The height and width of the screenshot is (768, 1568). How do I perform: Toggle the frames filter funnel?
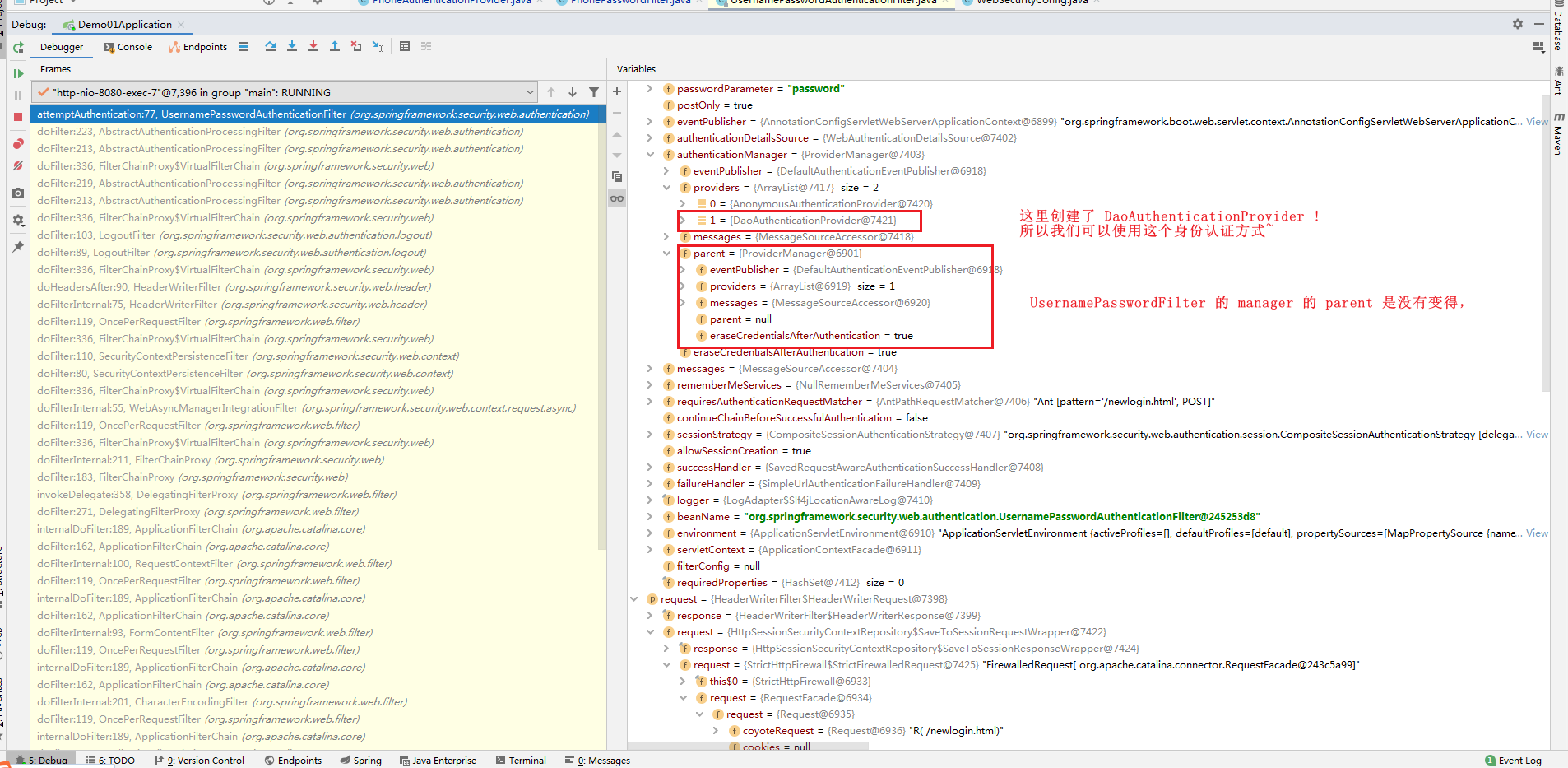coord(595,92)
